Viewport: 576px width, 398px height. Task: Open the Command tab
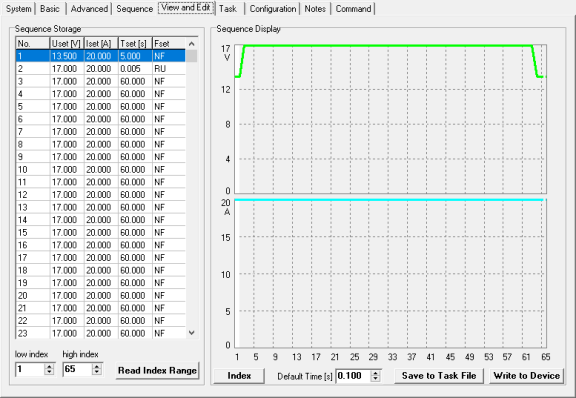pos(353,9)
